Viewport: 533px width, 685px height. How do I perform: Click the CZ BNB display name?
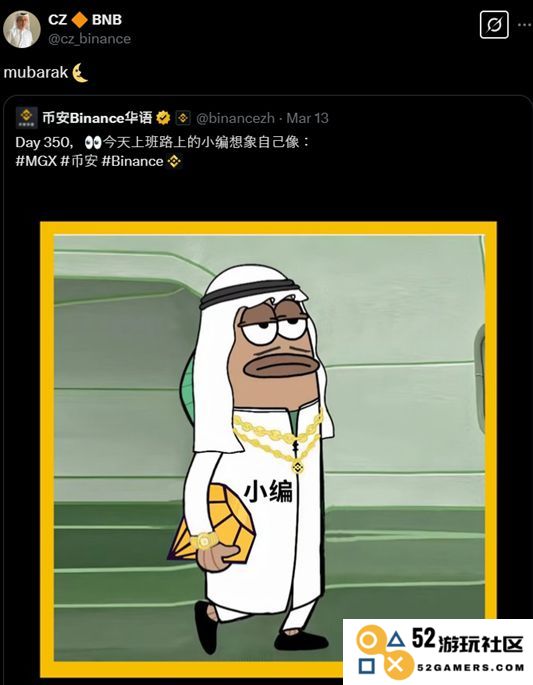point(85,20)
